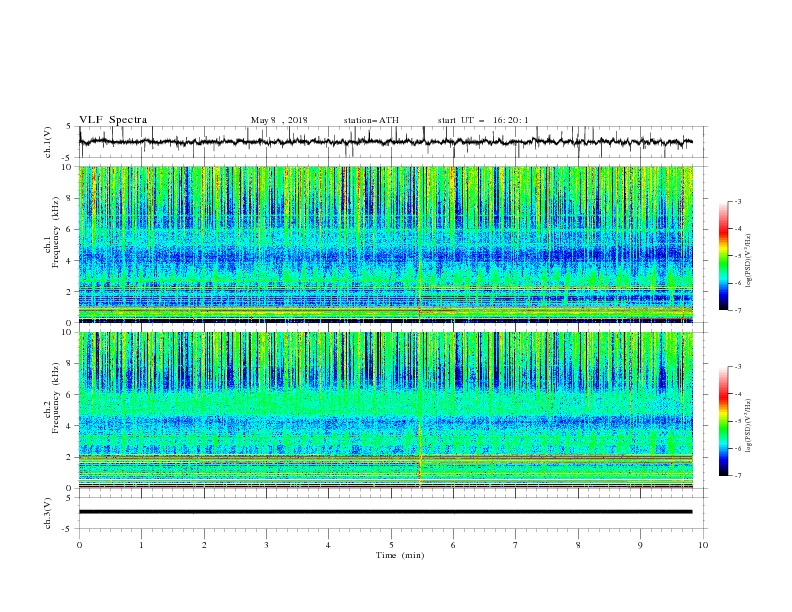This screenshot has height=612, width=792.
Task: Click the "station=ATH" header label
Action: (x=371, y=120)
